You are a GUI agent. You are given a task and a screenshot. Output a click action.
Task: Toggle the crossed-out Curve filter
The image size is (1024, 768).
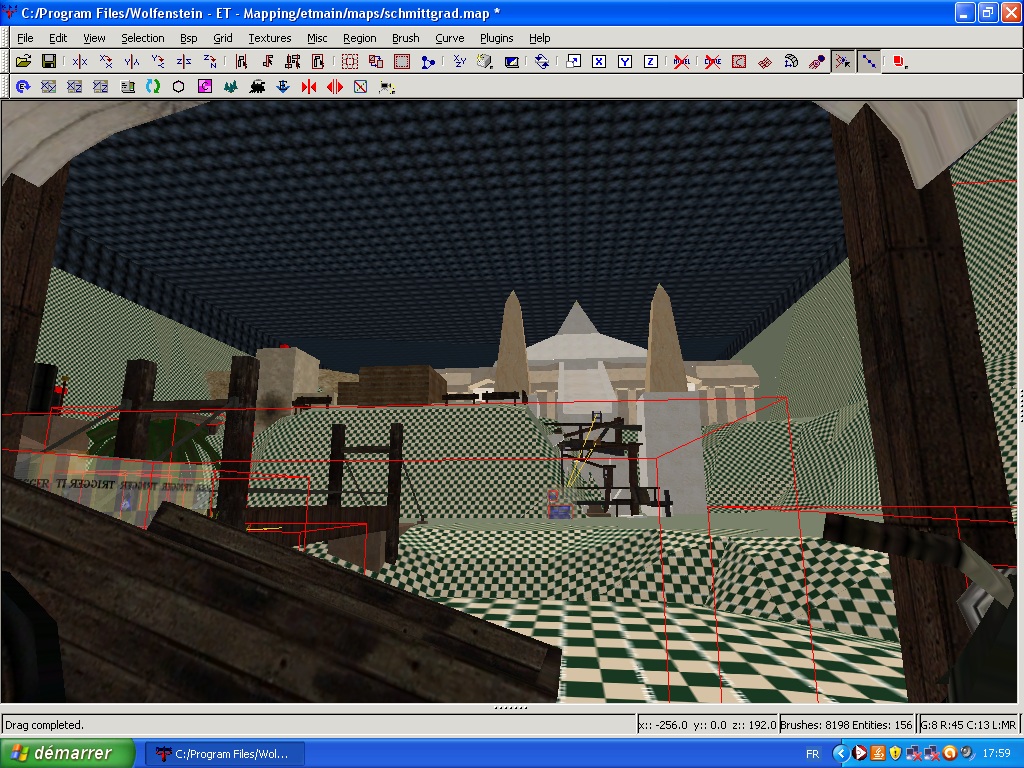coord(712,61)
